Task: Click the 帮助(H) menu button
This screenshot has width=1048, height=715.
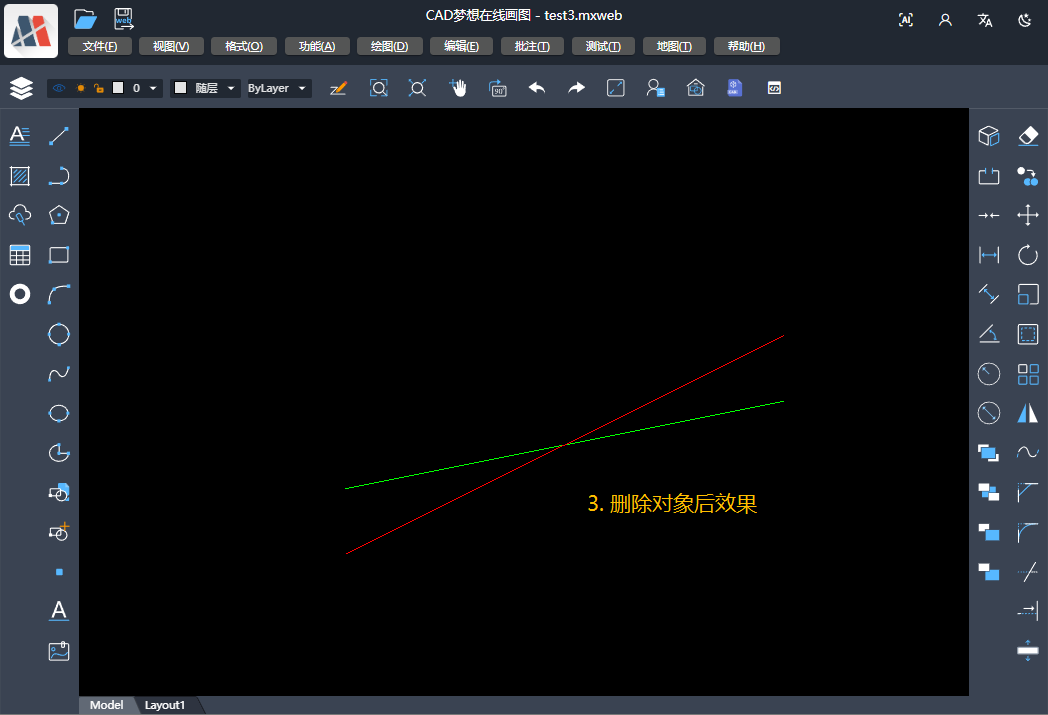Action: [x=746, y=45]
